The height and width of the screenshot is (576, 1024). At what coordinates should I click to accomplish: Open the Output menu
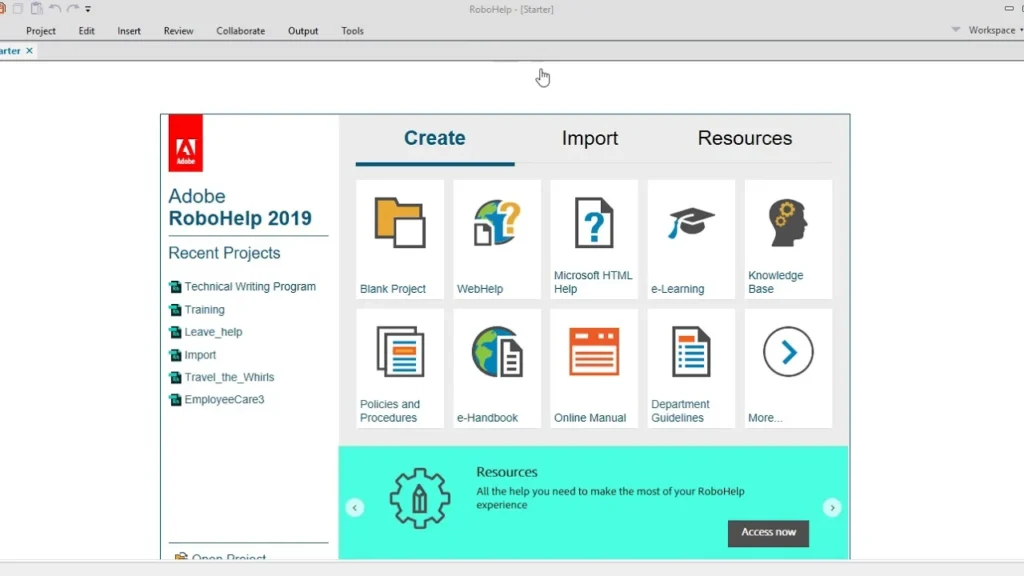303,31
